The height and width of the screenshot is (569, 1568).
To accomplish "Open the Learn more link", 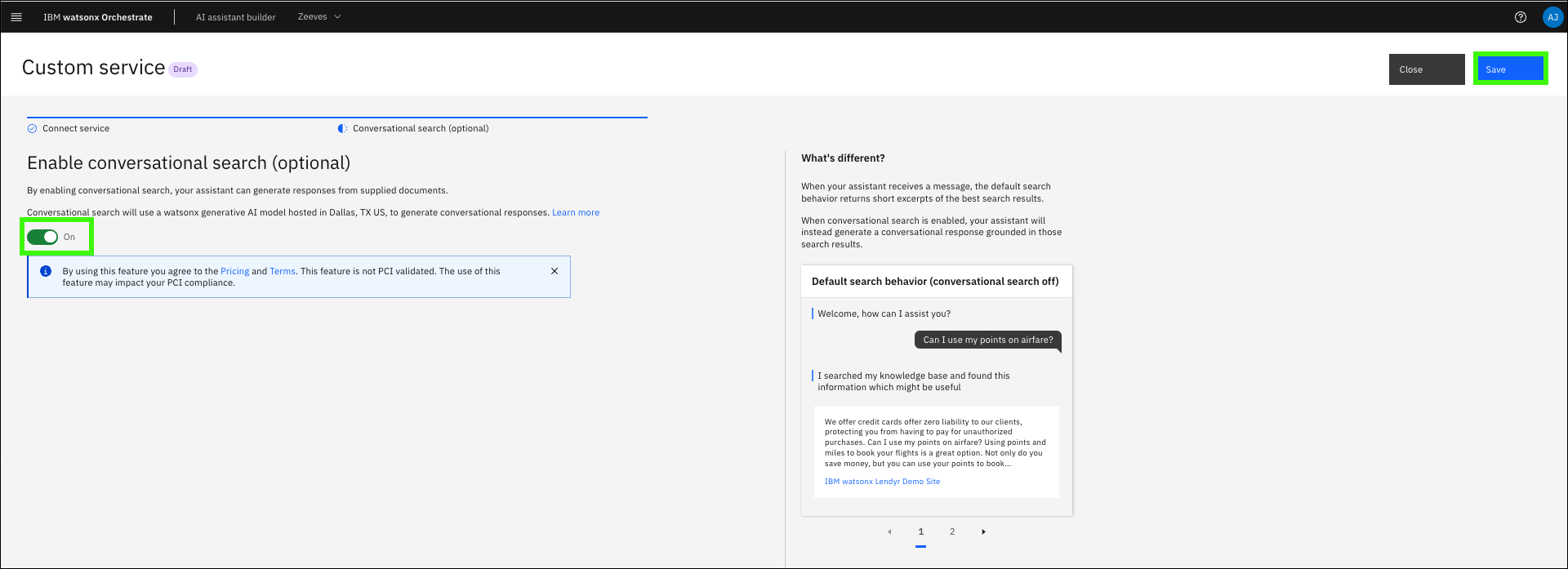I will tap(575, 212).
